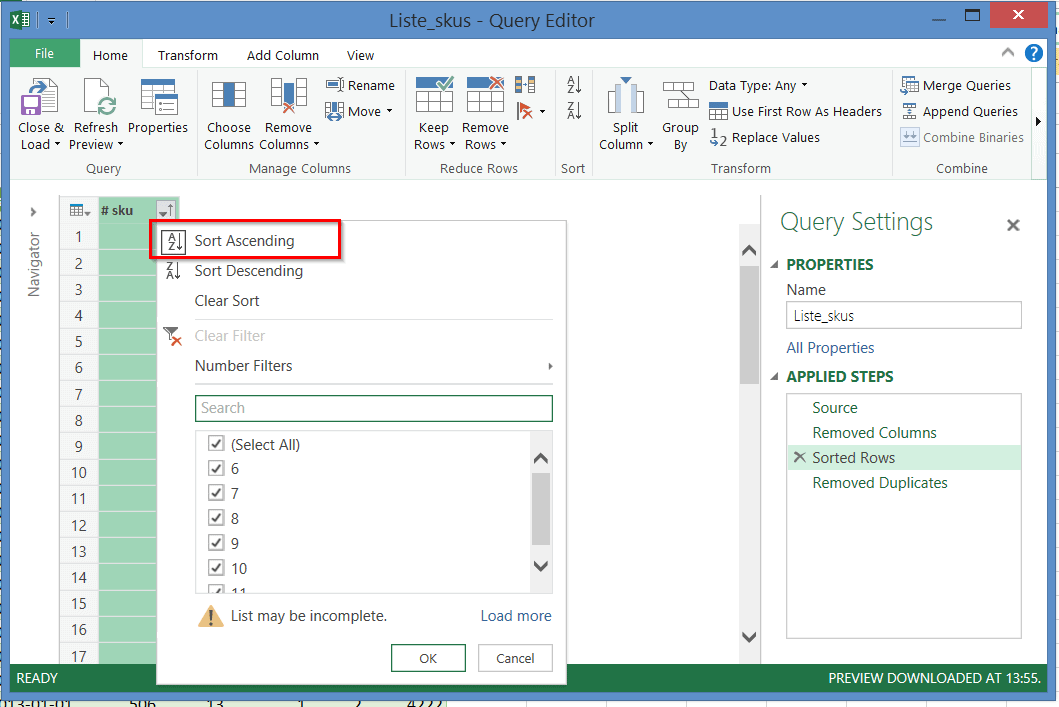Click the Choose Columns icon
Viewport: 1059px width, 707px height.
click(x=229, y=97)
